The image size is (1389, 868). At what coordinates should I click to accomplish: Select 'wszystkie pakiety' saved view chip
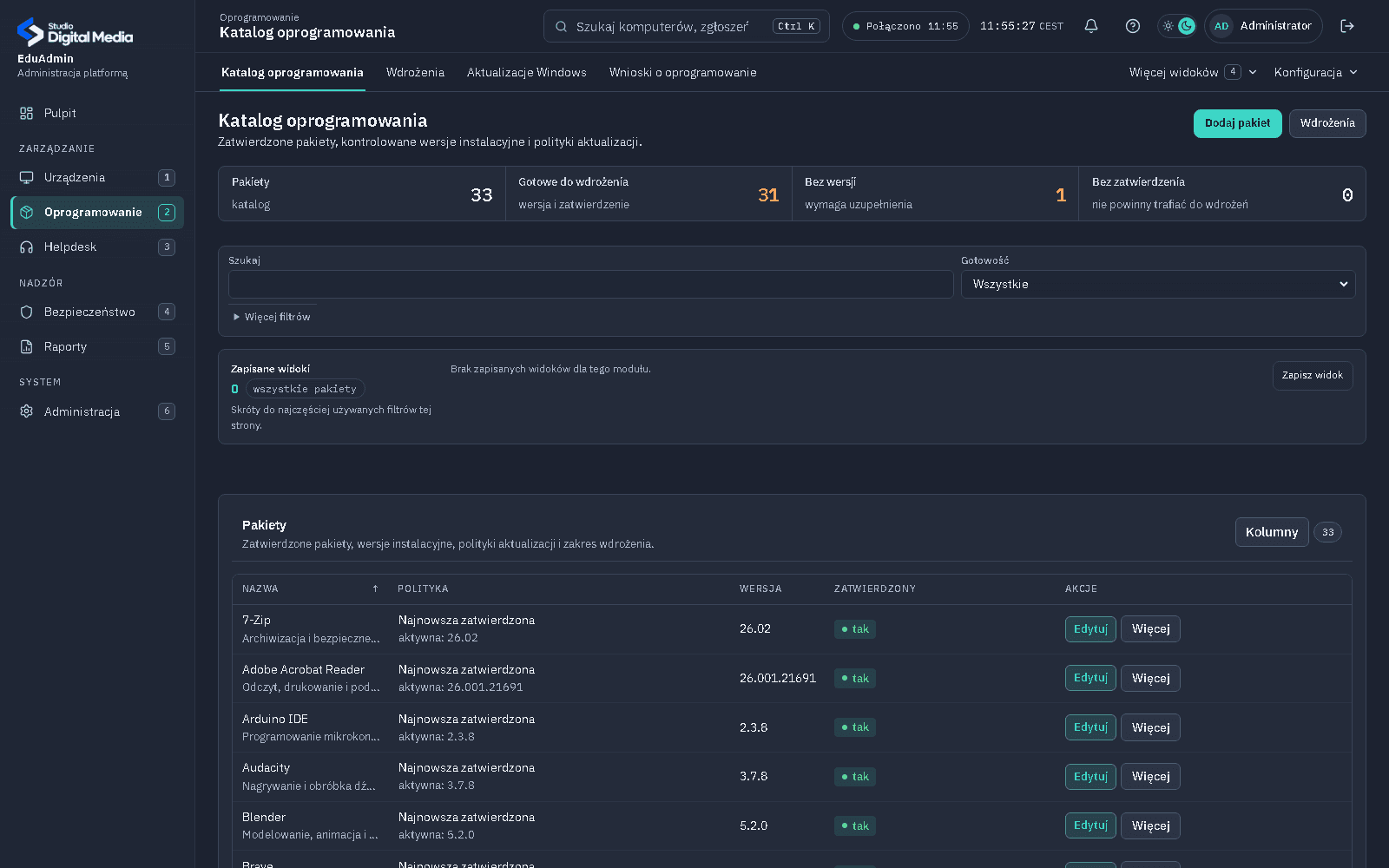coord(305,389)
